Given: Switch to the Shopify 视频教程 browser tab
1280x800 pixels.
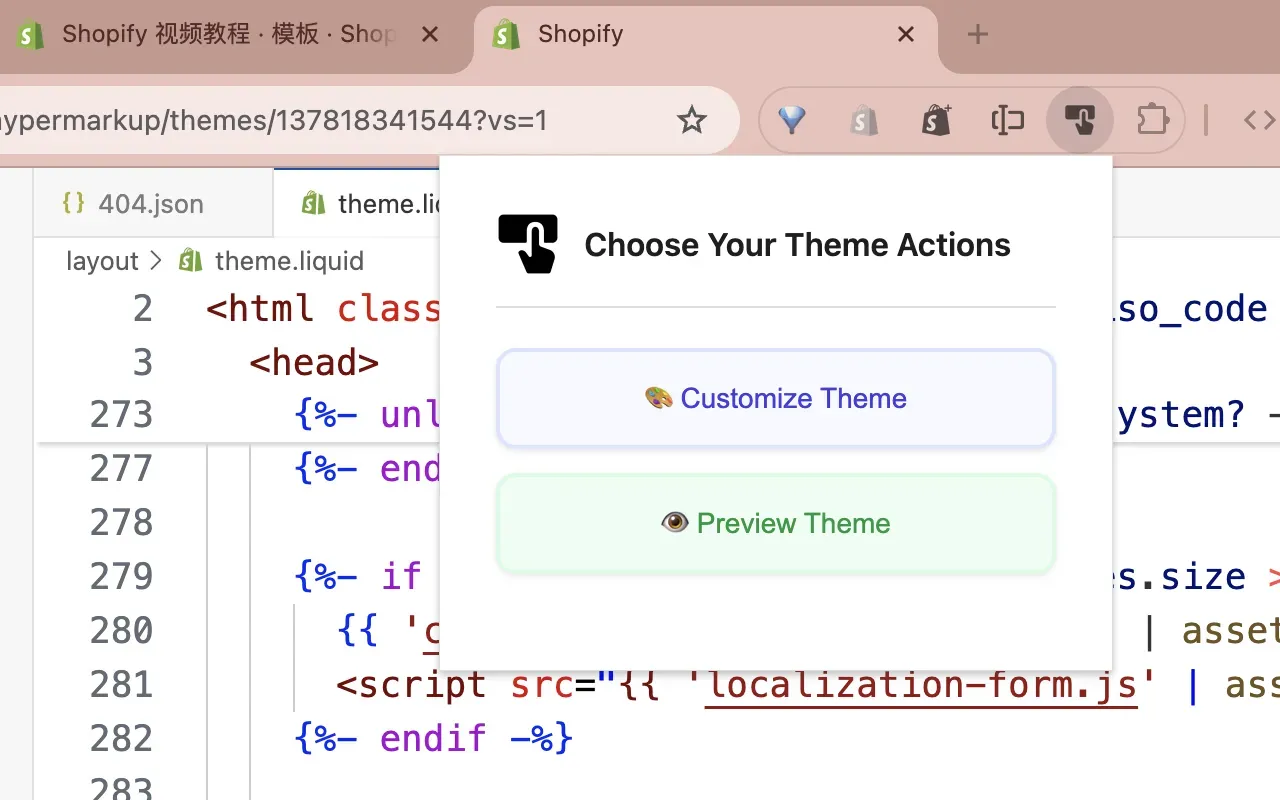Looking at the screenshot, I should tap(220, 34).
